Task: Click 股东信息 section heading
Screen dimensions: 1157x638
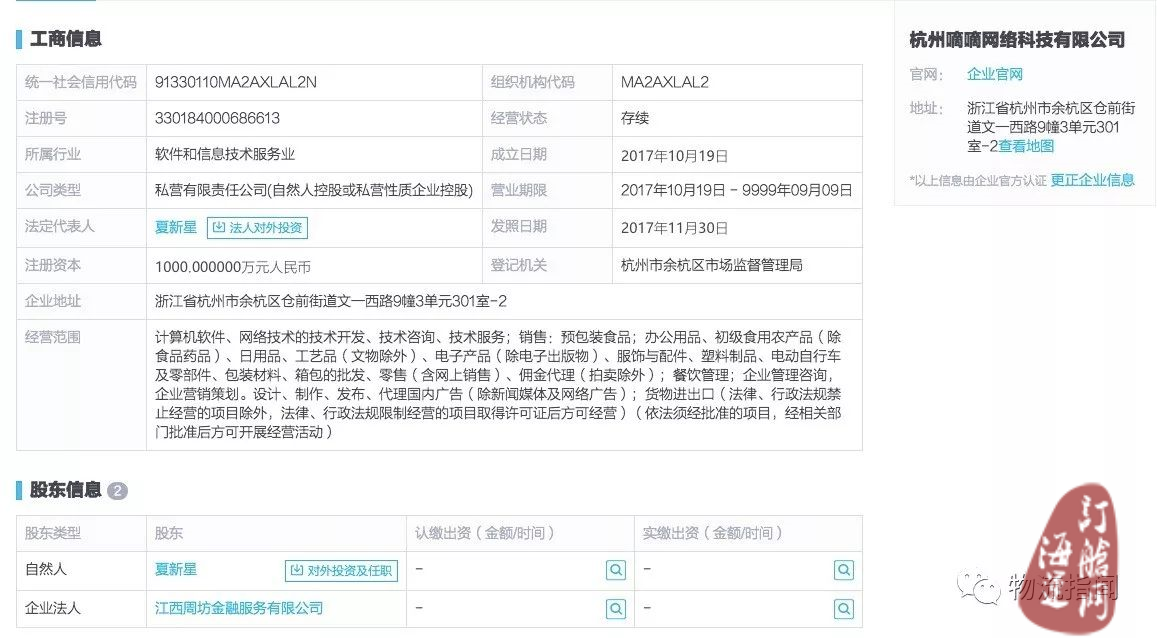Action: [66, 490]
